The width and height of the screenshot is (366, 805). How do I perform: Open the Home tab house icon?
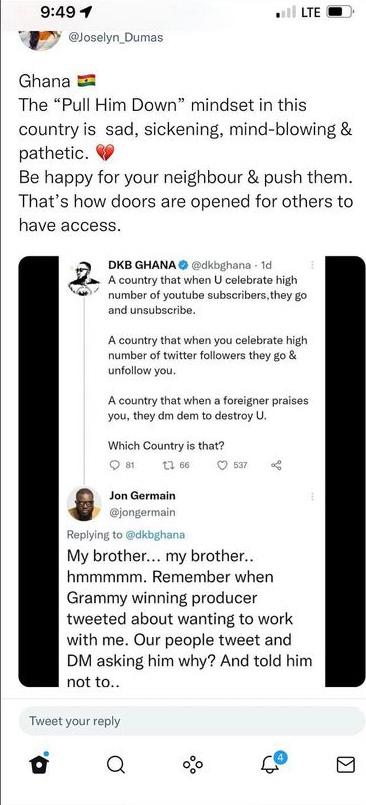point(37,764)
